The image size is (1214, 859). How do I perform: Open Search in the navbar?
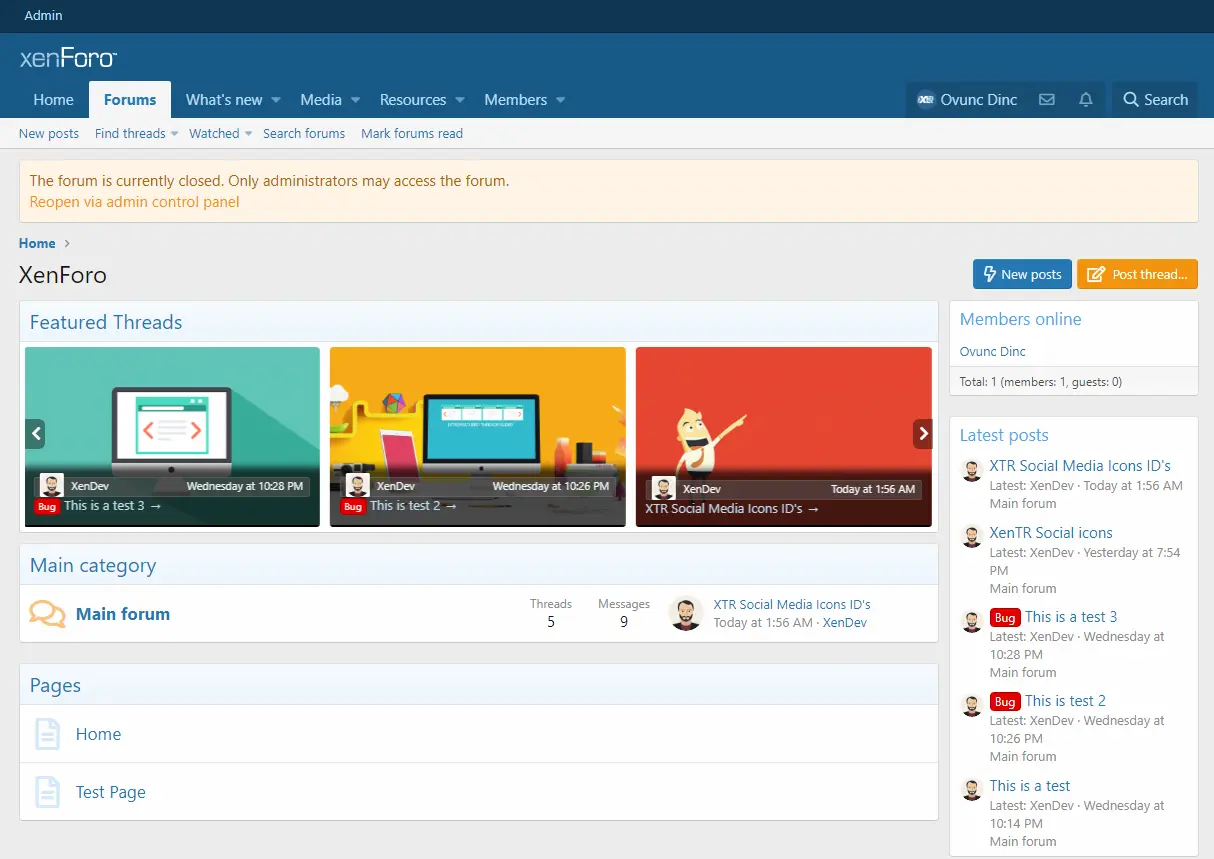[x=1155, y=100]
